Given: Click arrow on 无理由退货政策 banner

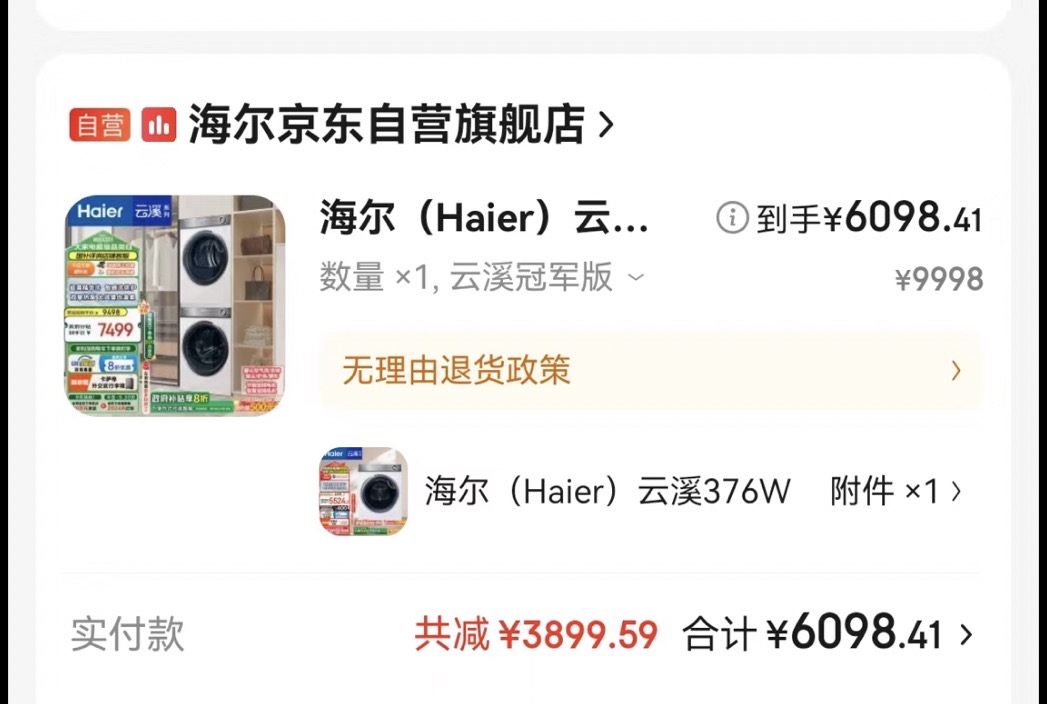Looking at the screenshot, I should coord(956,371).
